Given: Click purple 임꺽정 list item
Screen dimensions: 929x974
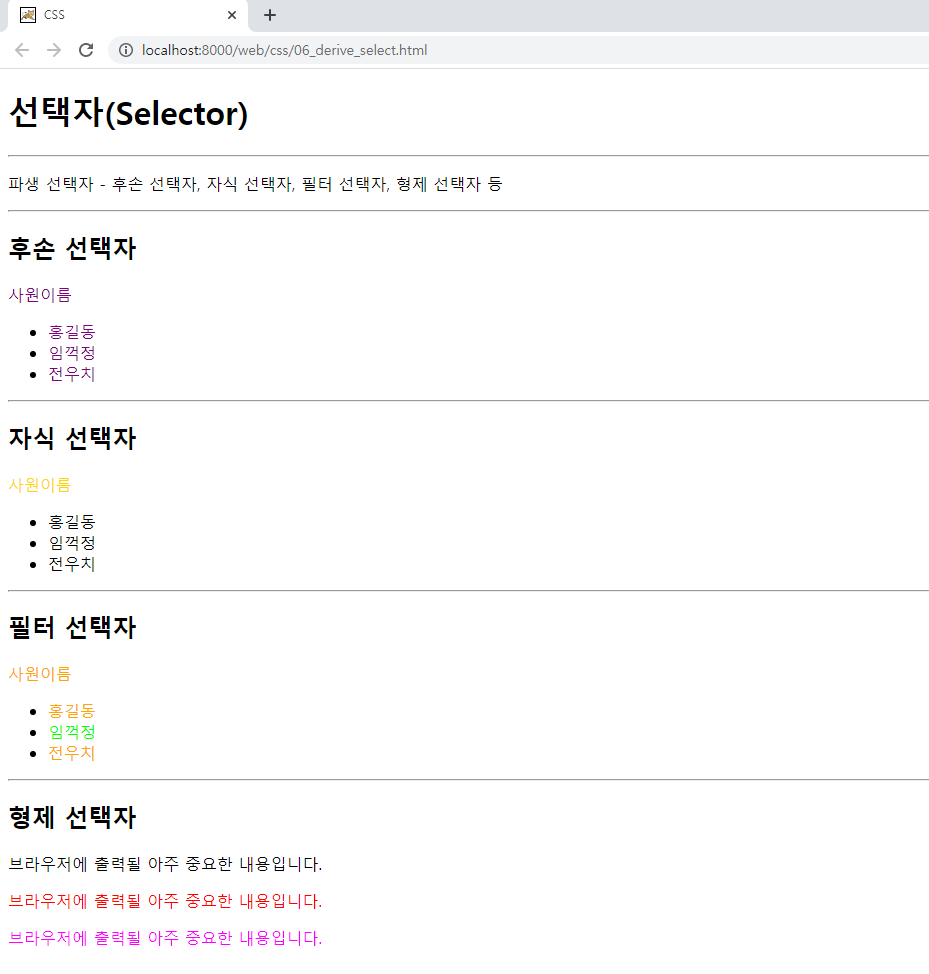Looking at the screenshot, I should pos(72,353).
